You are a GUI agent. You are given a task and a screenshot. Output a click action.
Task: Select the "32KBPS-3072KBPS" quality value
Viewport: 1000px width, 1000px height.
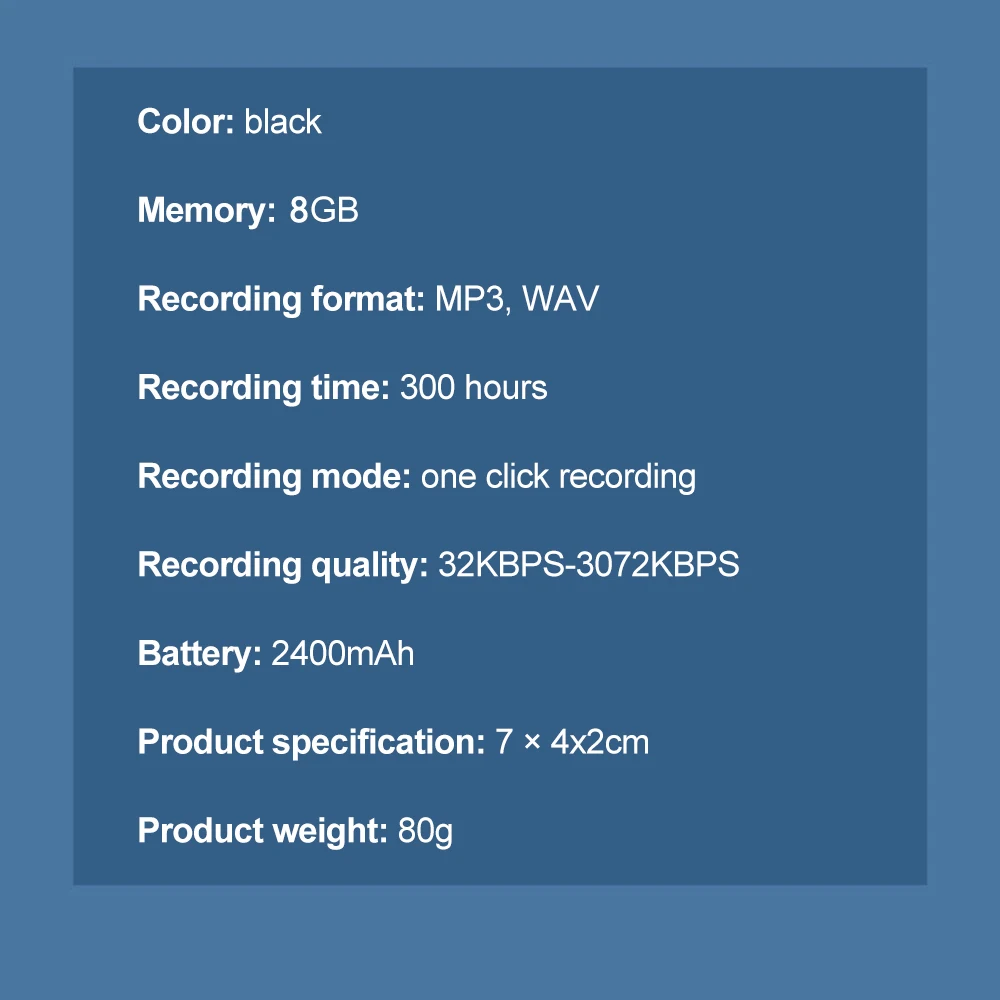click(589, 565)
